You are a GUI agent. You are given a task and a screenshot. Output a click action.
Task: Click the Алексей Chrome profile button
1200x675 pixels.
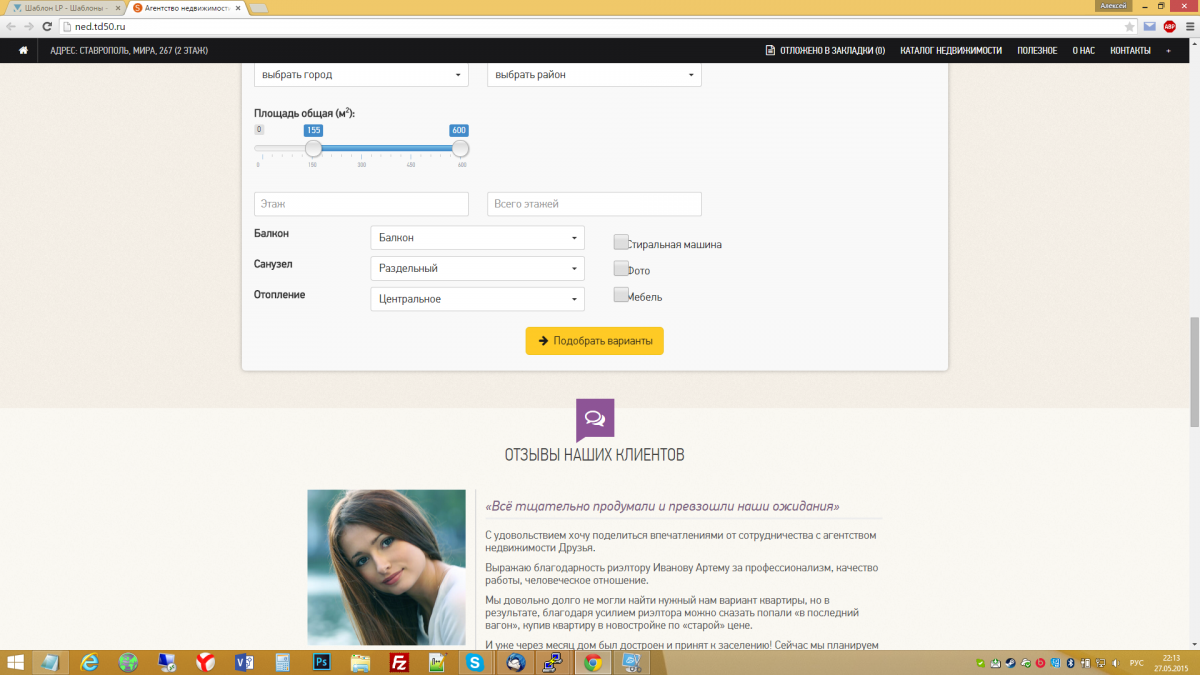coord(1113,6)
